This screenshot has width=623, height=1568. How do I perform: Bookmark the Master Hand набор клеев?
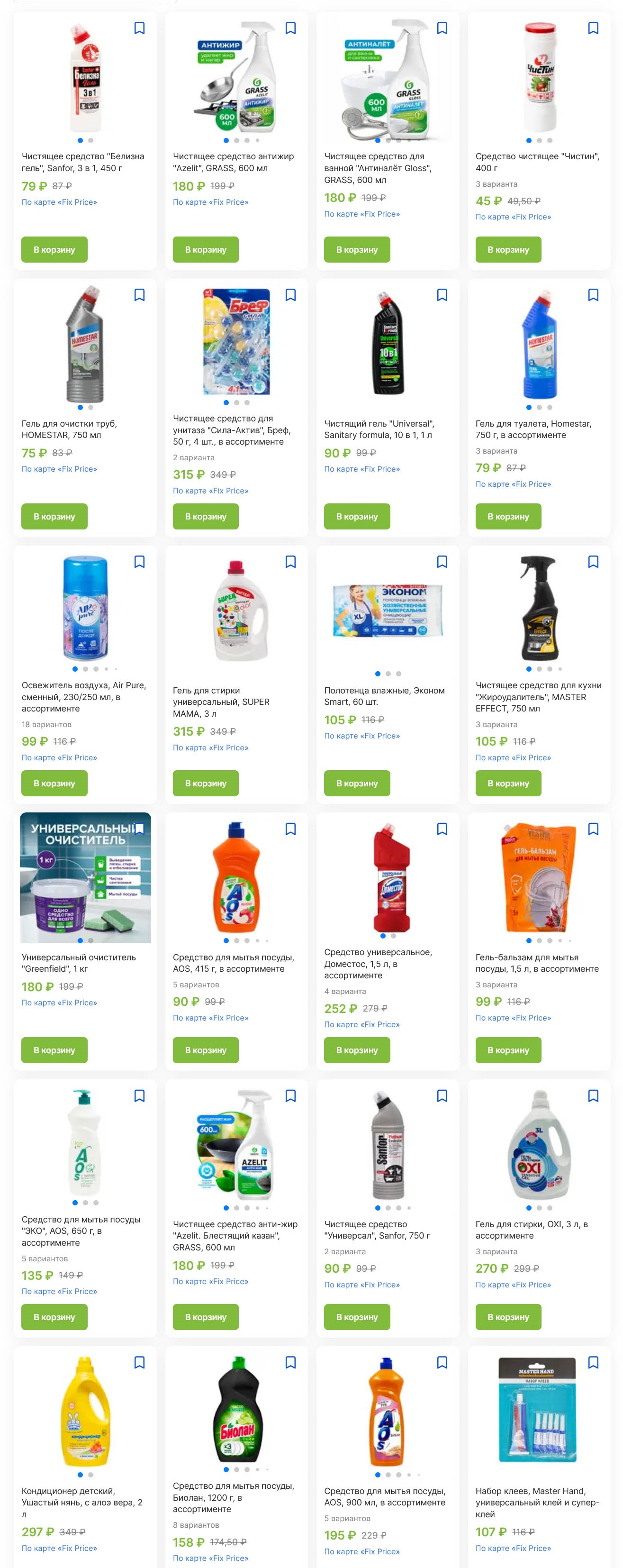click(593, 1362)
